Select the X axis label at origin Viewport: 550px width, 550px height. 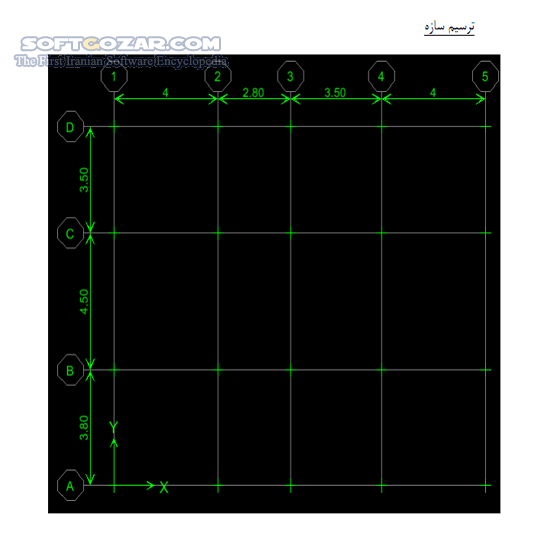[x=164, y=488]
